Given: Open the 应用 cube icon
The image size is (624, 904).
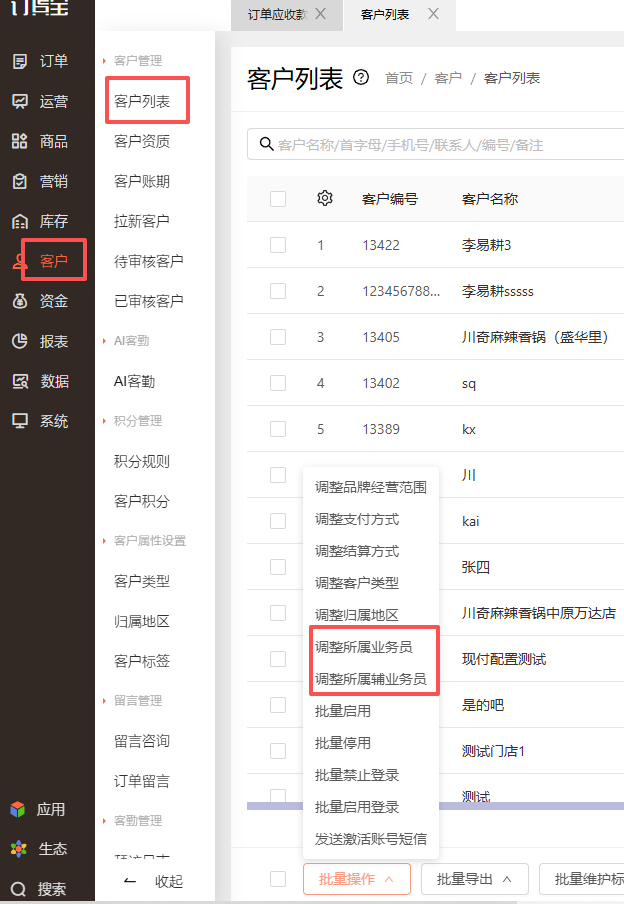Looking at the screenshot, I should (18, 809).
